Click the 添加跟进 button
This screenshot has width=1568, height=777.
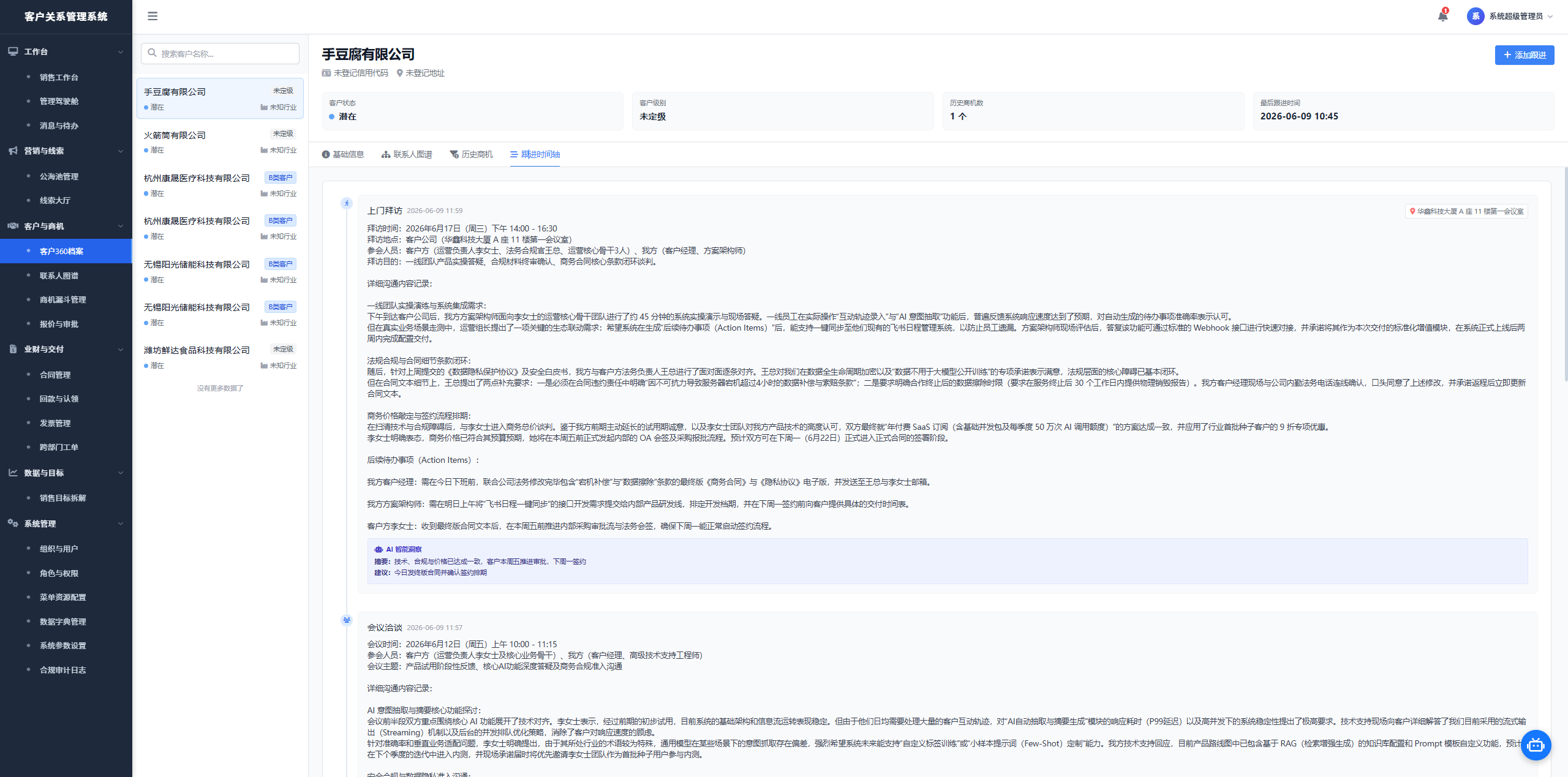pos(1524,55)
